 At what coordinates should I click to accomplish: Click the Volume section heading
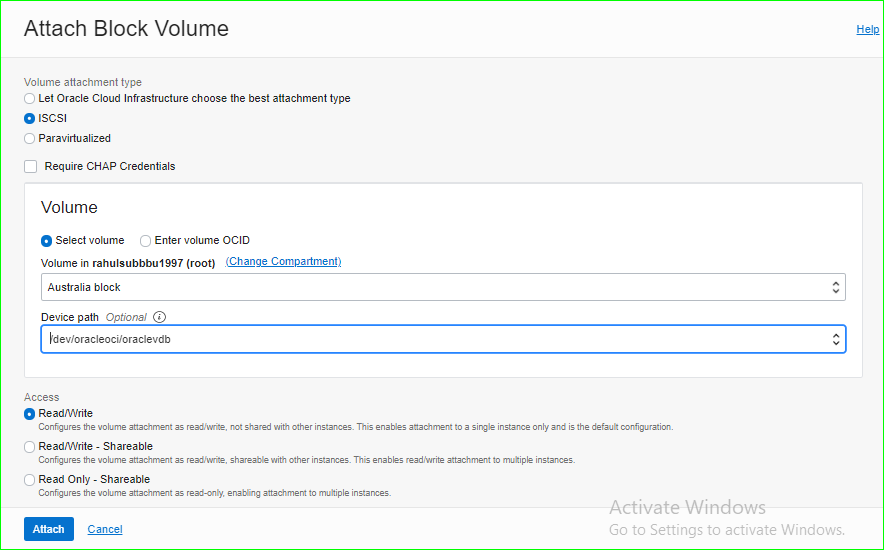(x=69, y=208)
